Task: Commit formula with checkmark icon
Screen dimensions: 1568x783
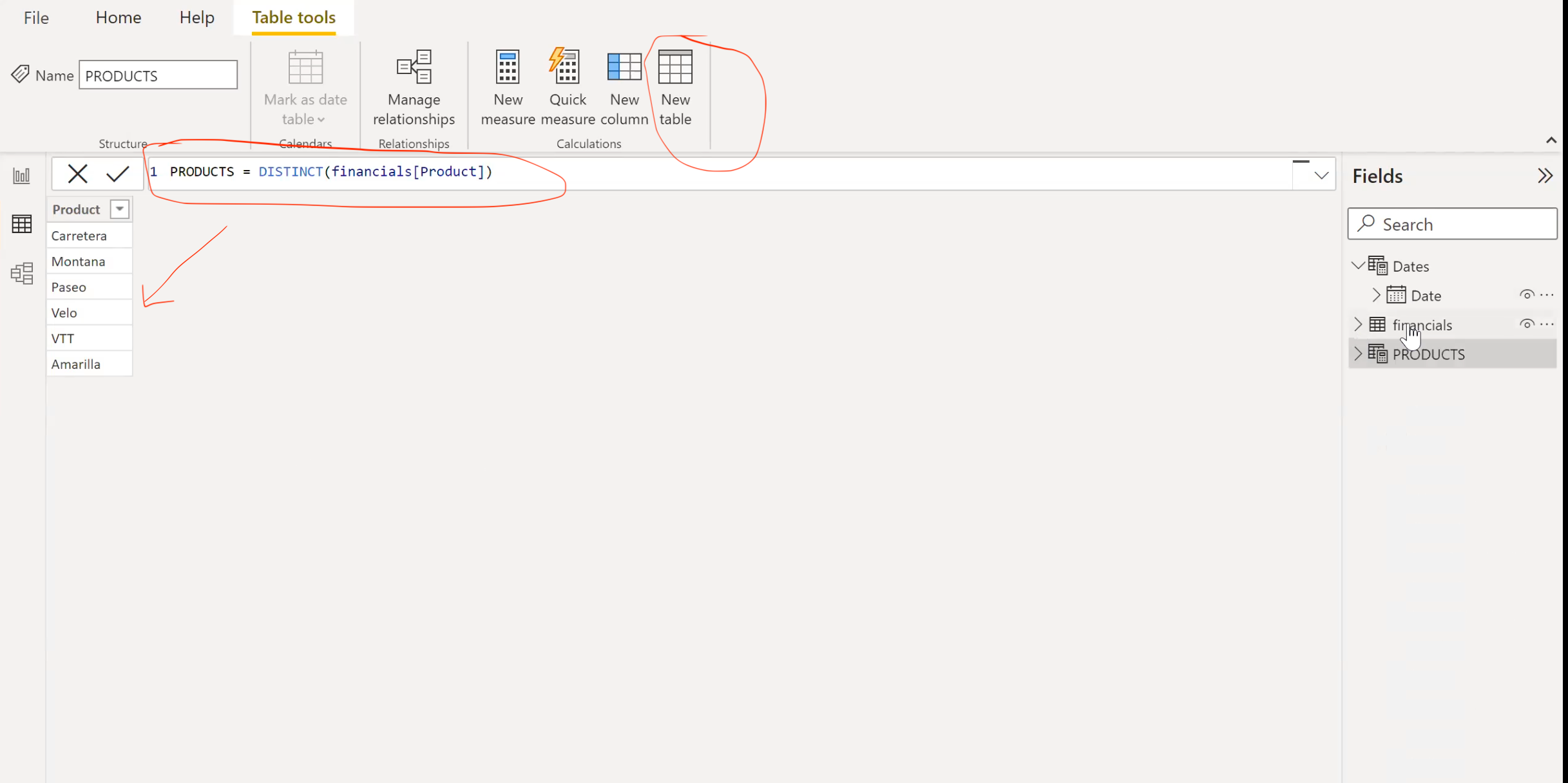Action: (118, 174)
